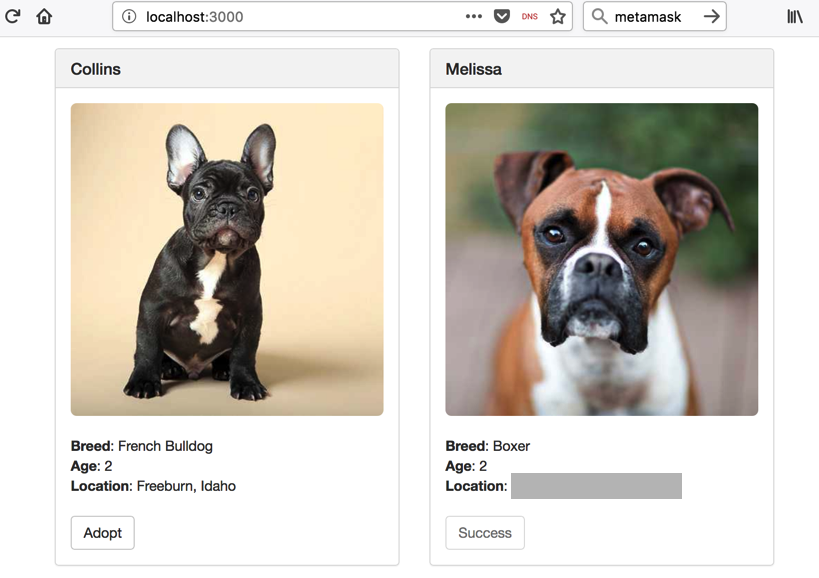Screen dimensions: 819x578
Task: Click the search magnifier icon
Action: coord(600,17)
